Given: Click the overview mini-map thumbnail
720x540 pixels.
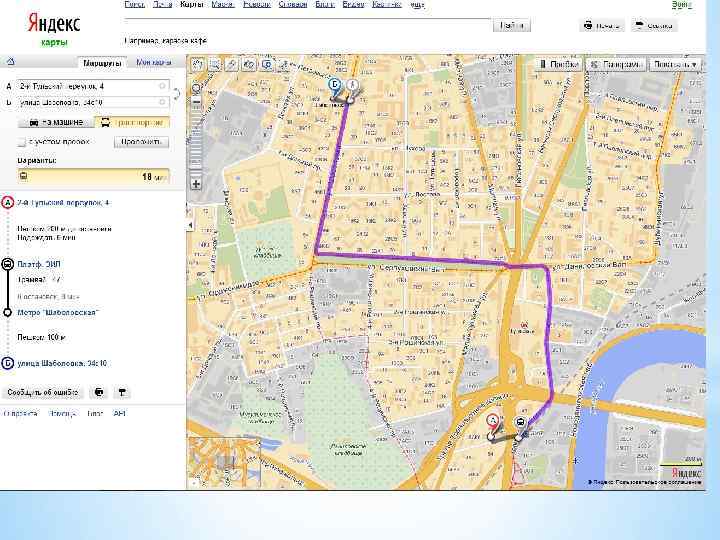Looking at the screenshot, I should [x=225, y=463].
